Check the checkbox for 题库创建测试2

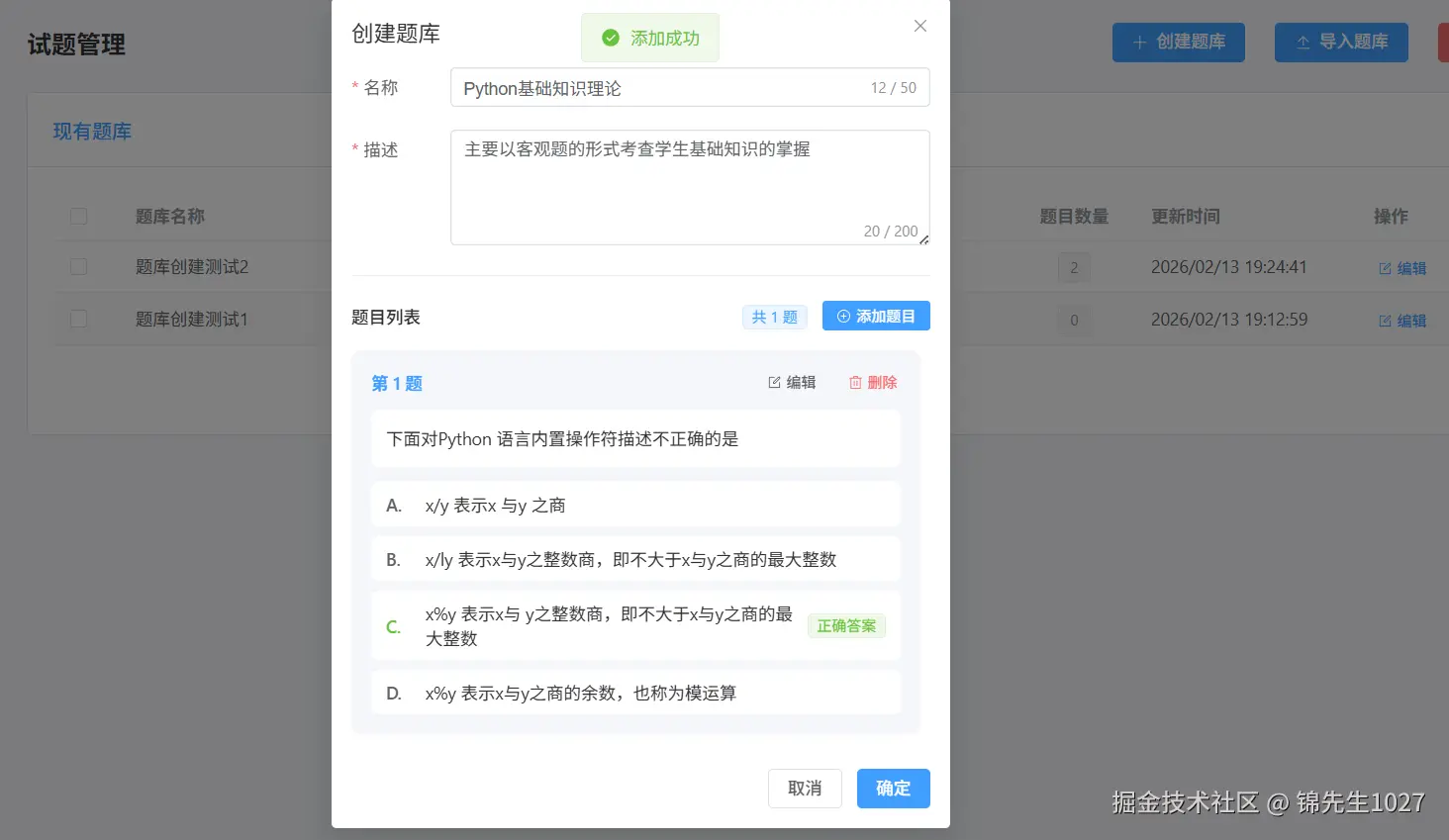pyautogui.click(x=78, y=267)
